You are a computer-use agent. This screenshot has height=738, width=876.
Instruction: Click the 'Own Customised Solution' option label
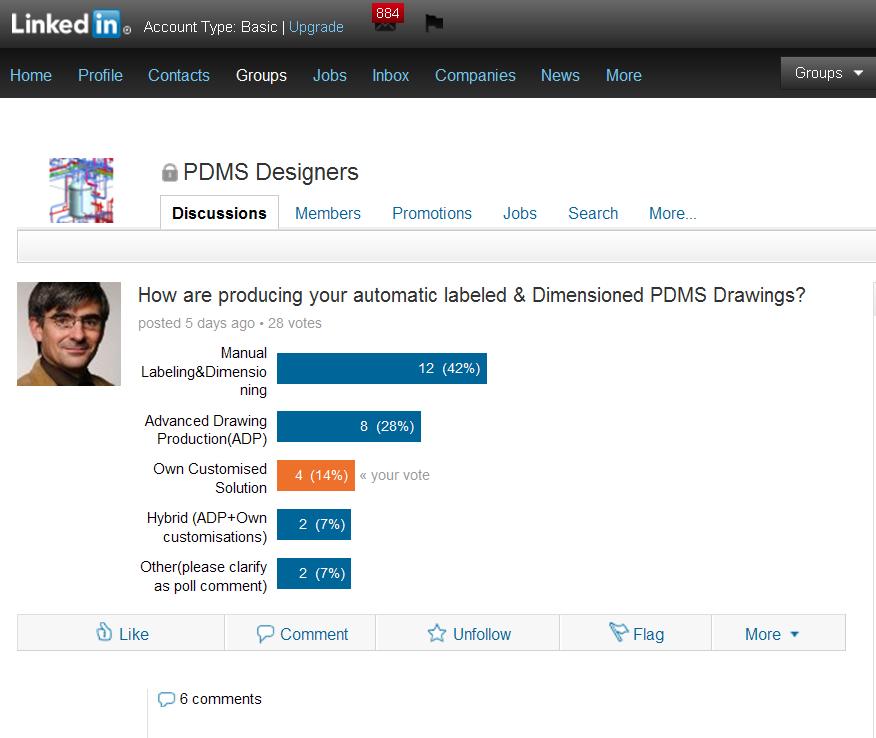(210, 478)
